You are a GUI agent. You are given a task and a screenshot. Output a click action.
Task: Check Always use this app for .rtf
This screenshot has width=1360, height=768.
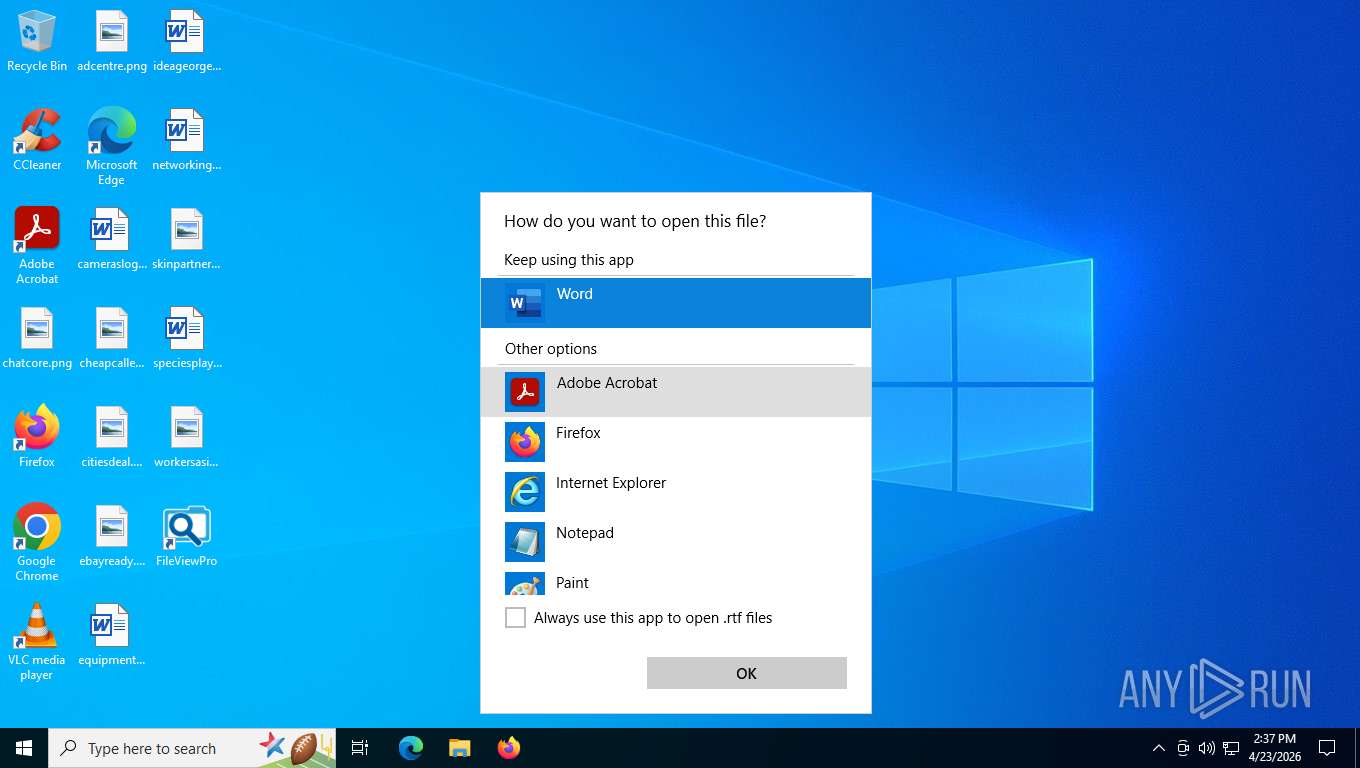pos(515,618)
